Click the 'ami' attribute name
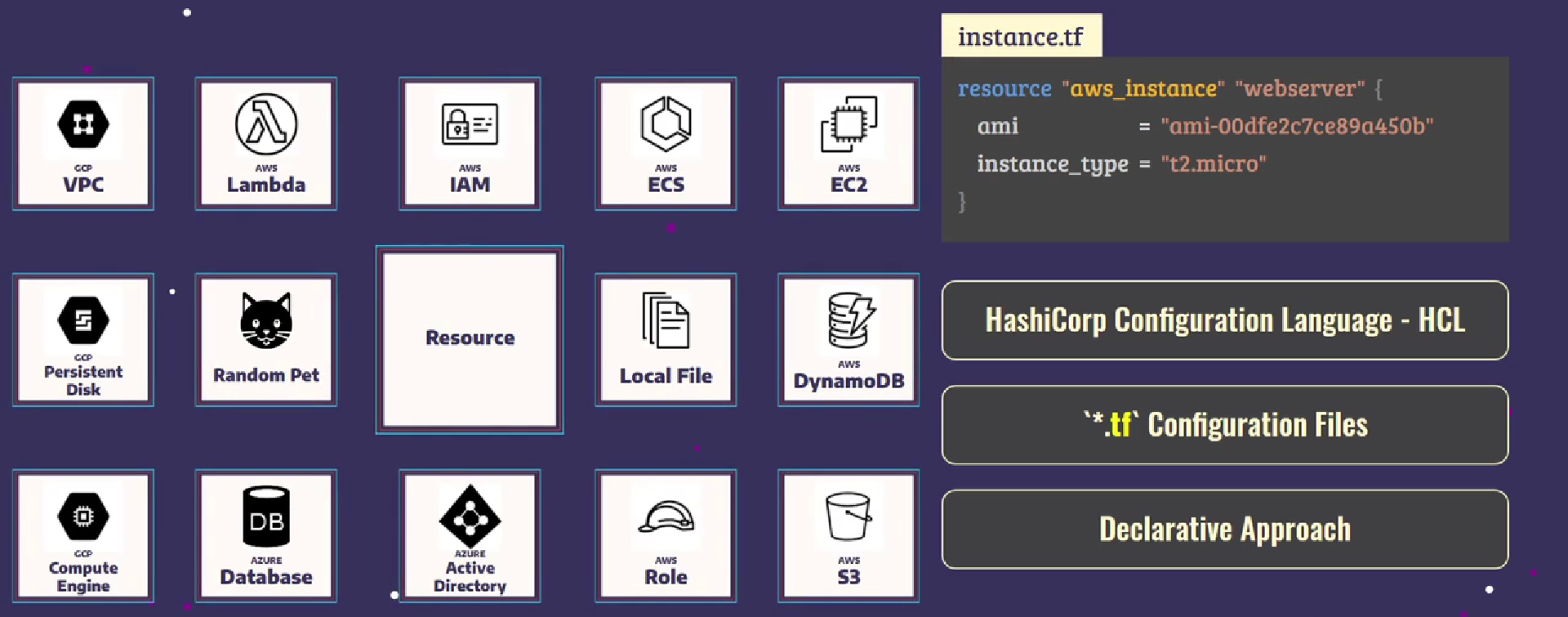1568x617 pixels. (x=998, y=127)
